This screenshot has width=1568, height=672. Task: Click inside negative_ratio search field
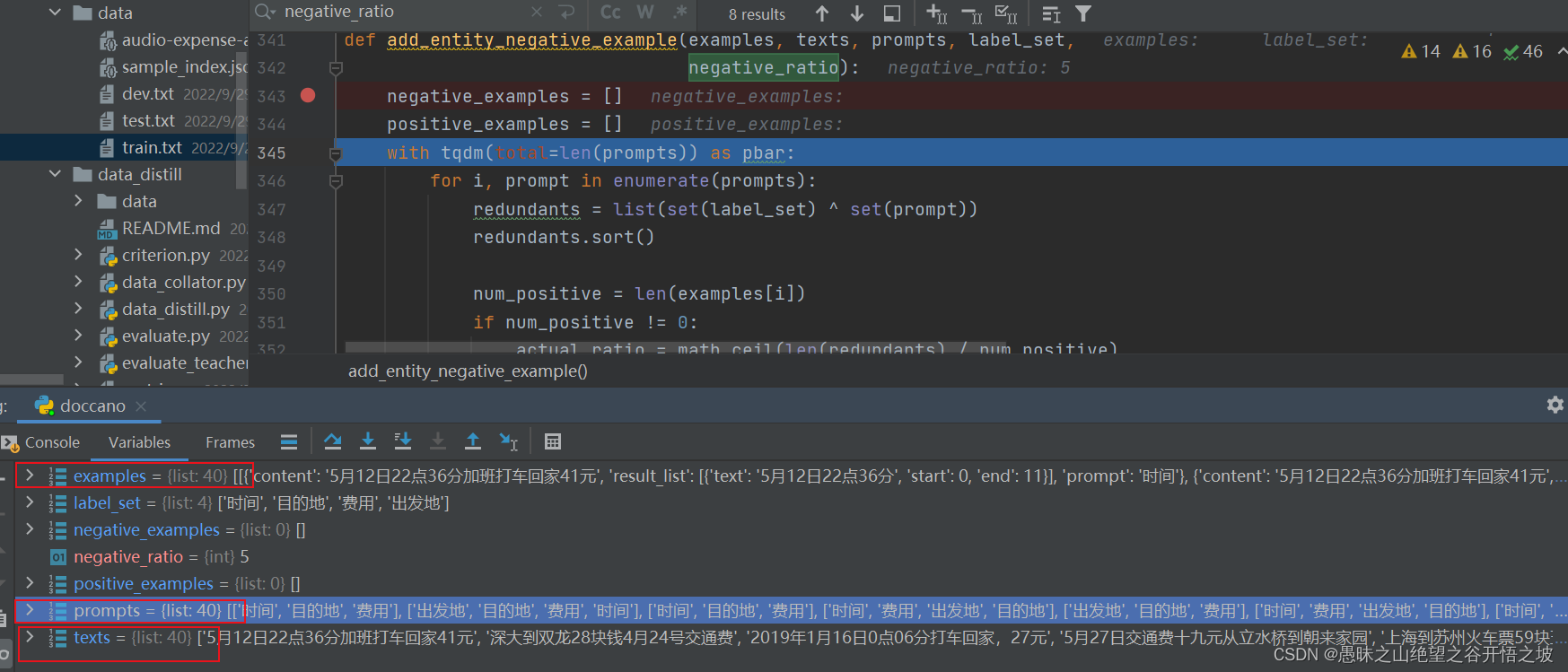point(402,12)
